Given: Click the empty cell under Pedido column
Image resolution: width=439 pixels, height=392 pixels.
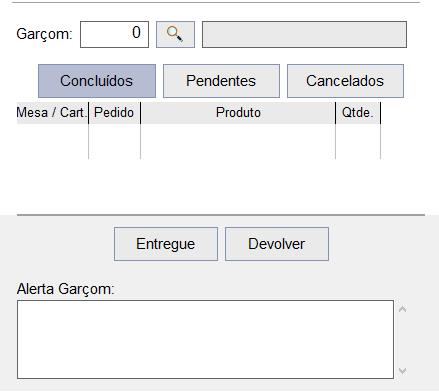Looking at the screenshot, I should [114, 141].
